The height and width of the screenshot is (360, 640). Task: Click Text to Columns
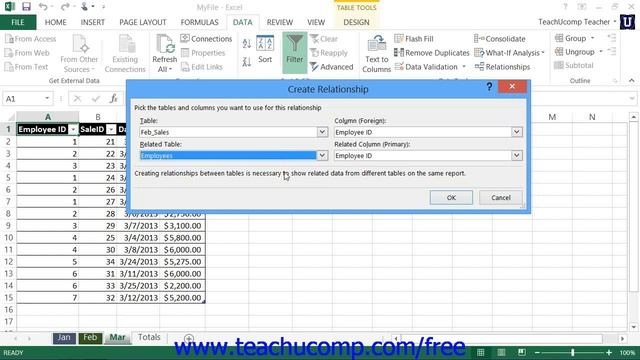(376, 54)
